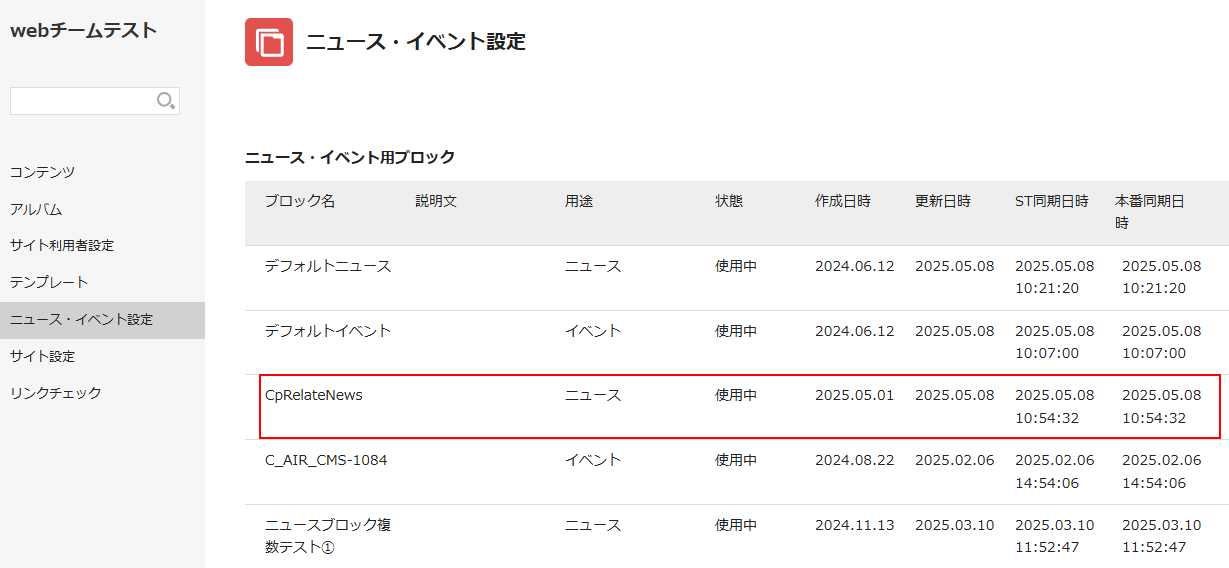
Task: Open the デフォルトニュース block
Action: click(327, 266)
